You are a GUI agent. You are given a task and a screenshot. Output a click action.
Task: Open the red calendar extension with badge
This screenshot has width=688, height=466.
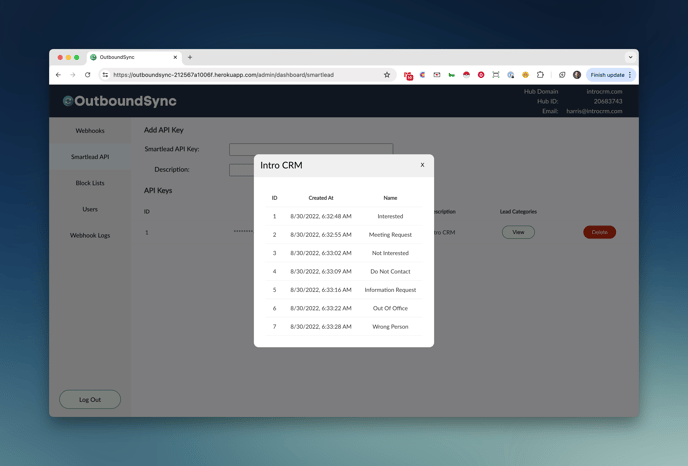(408, 75)
